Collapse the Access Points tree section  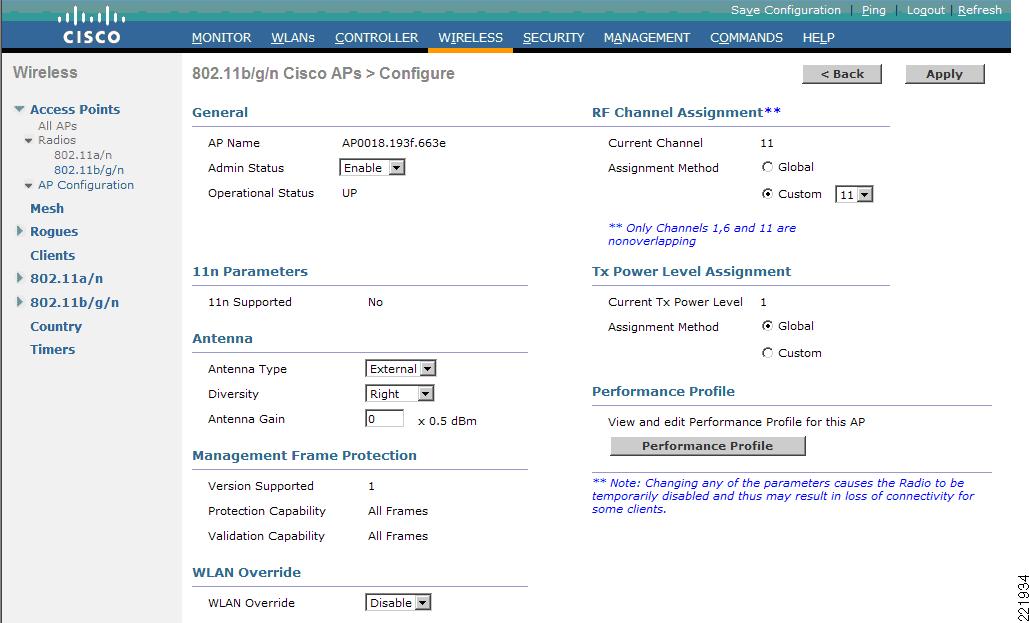tap(20, 109)
